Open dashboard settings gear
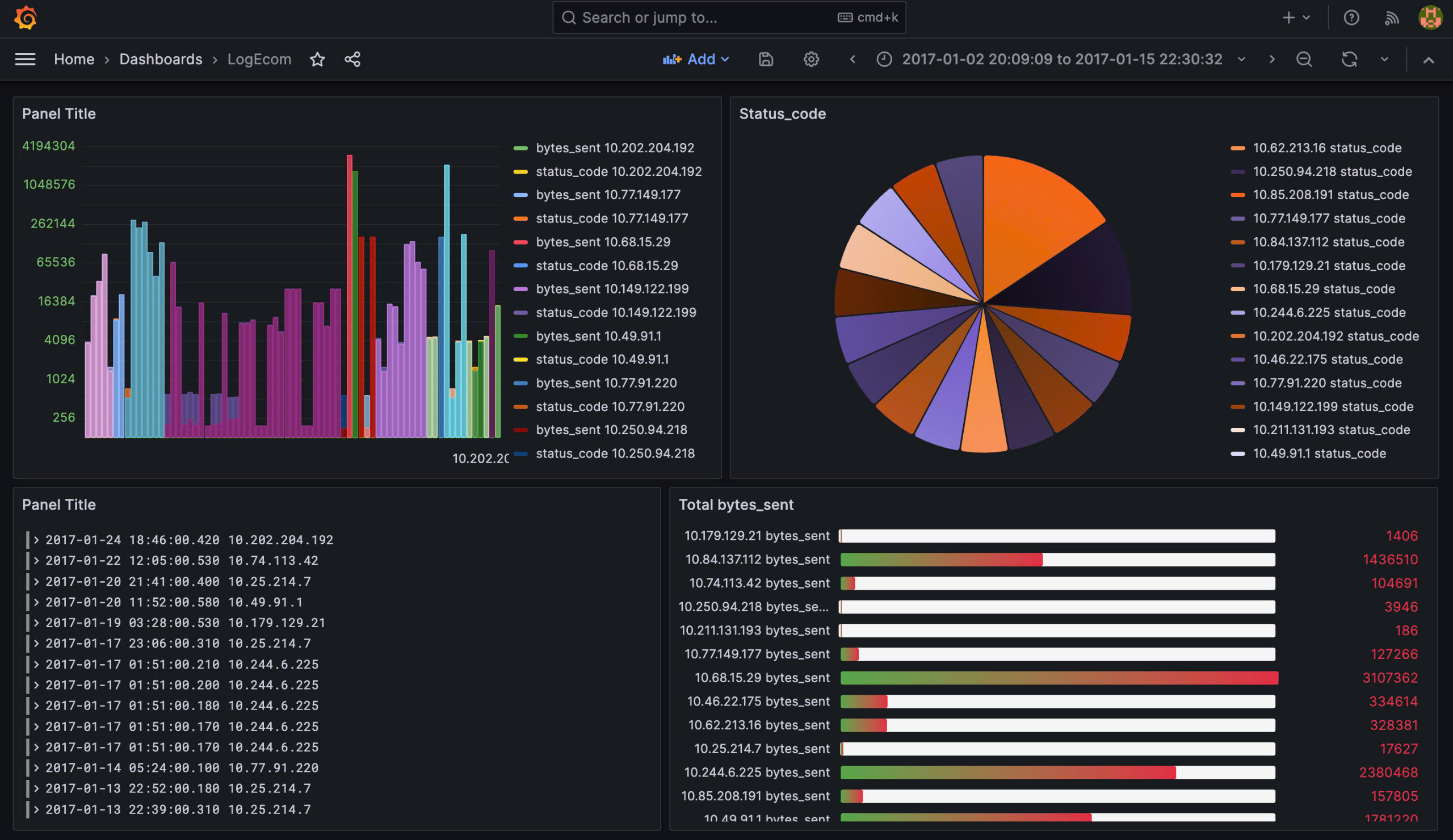 tap(811, 59)
